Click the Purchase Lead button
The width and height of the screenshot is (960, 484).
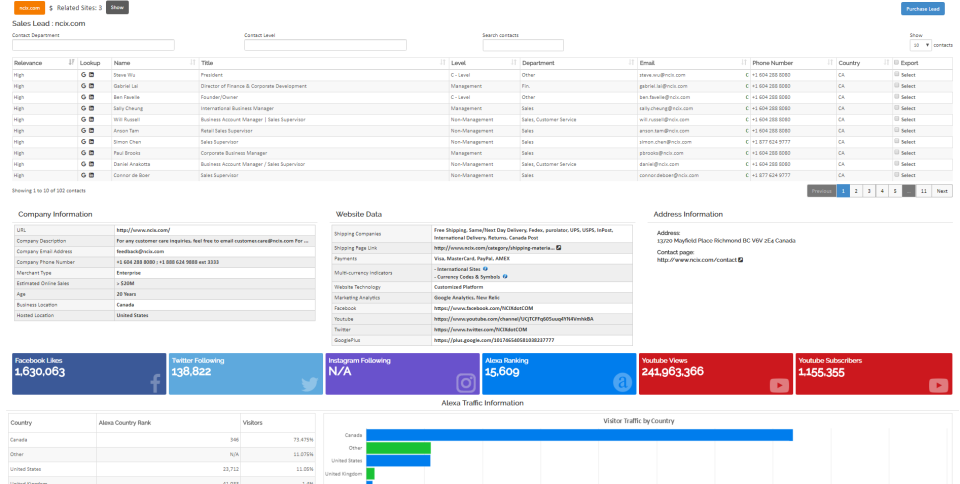pyautogui.click(x=923, y=9)
